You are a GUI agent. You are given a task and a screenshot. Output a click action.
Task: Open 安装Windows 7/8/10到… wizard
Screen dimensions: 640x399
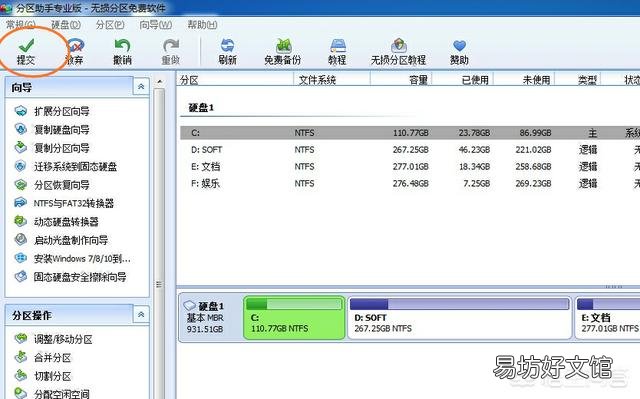(x=82, y=259)
